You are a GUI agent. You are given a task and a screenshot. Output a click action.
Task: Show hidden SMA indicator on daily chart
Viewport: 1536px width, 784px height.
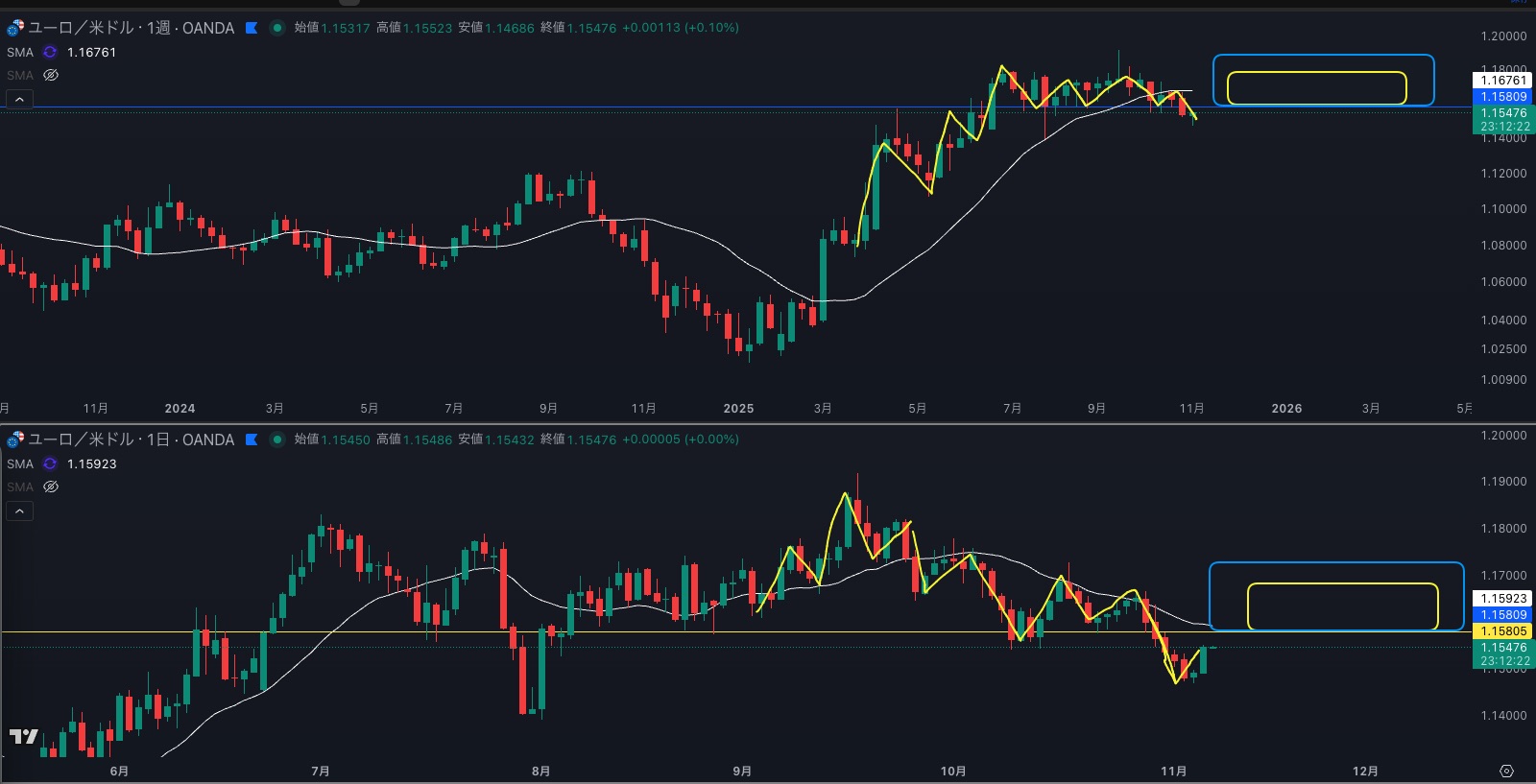pos(51,487)
